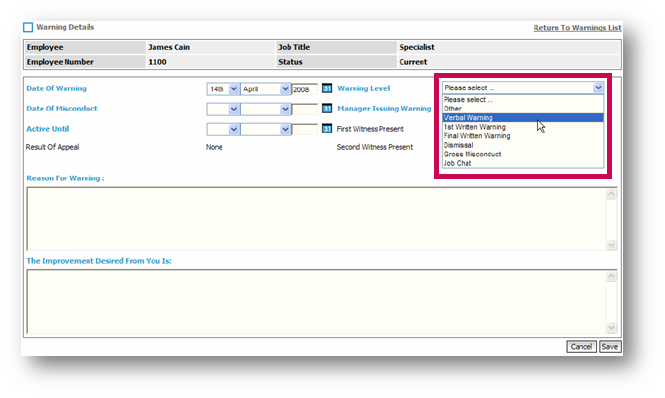Open calendar picker for Date Of Misconduct
This screenshot has width=665, height=398.
(x=327, y=109)
